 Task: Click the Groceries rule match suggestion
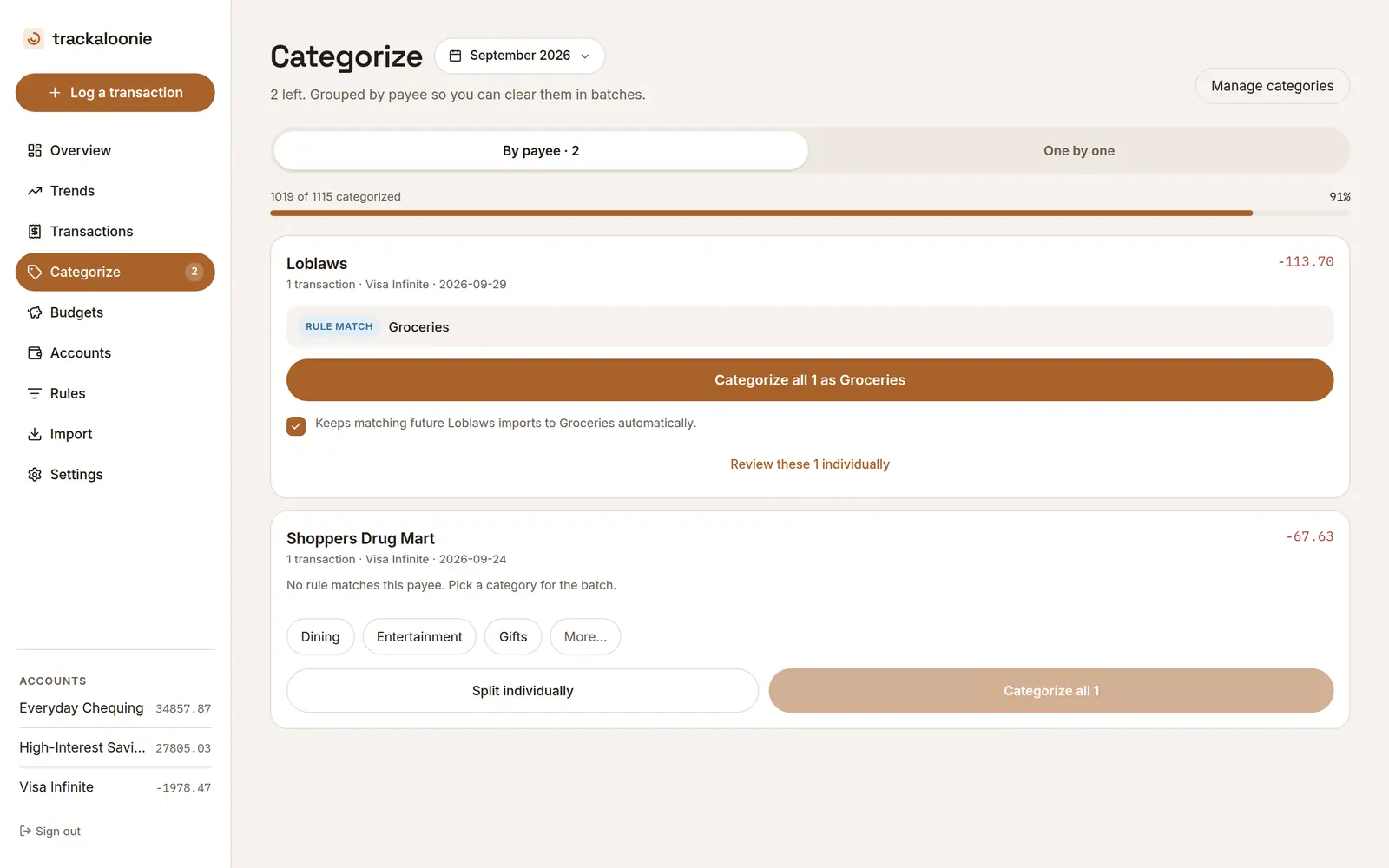[x=810, y=326]
